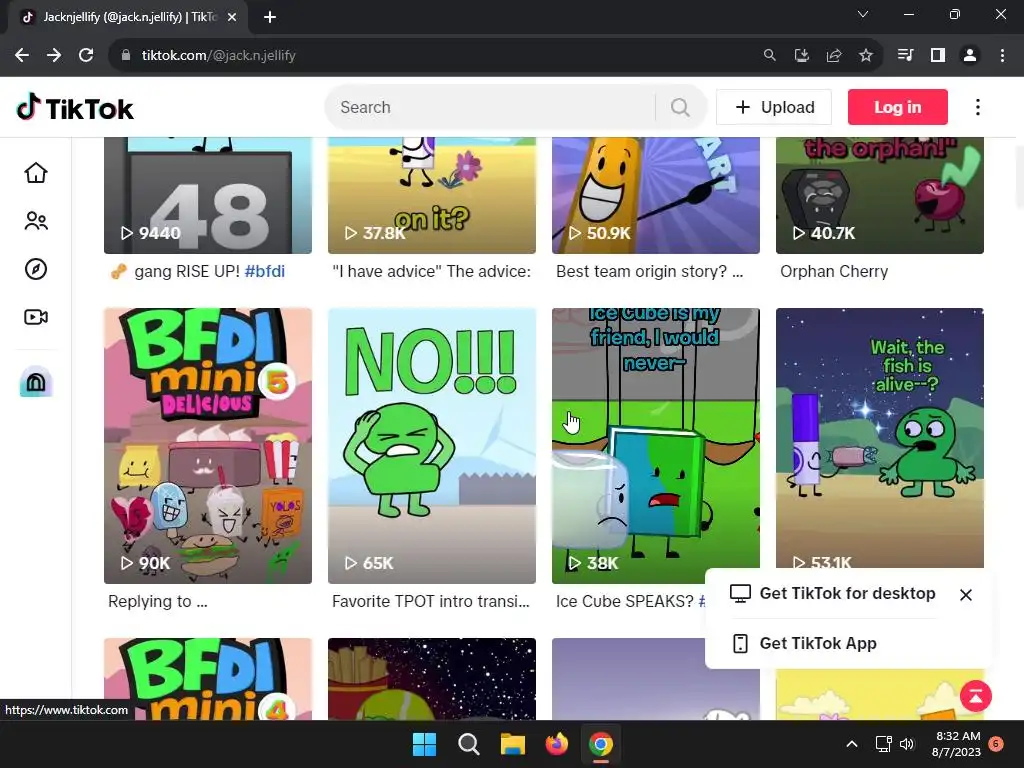The image size is (1024, 768).
Task: Open the video with 50.9K views
Action: click(656, 195)
